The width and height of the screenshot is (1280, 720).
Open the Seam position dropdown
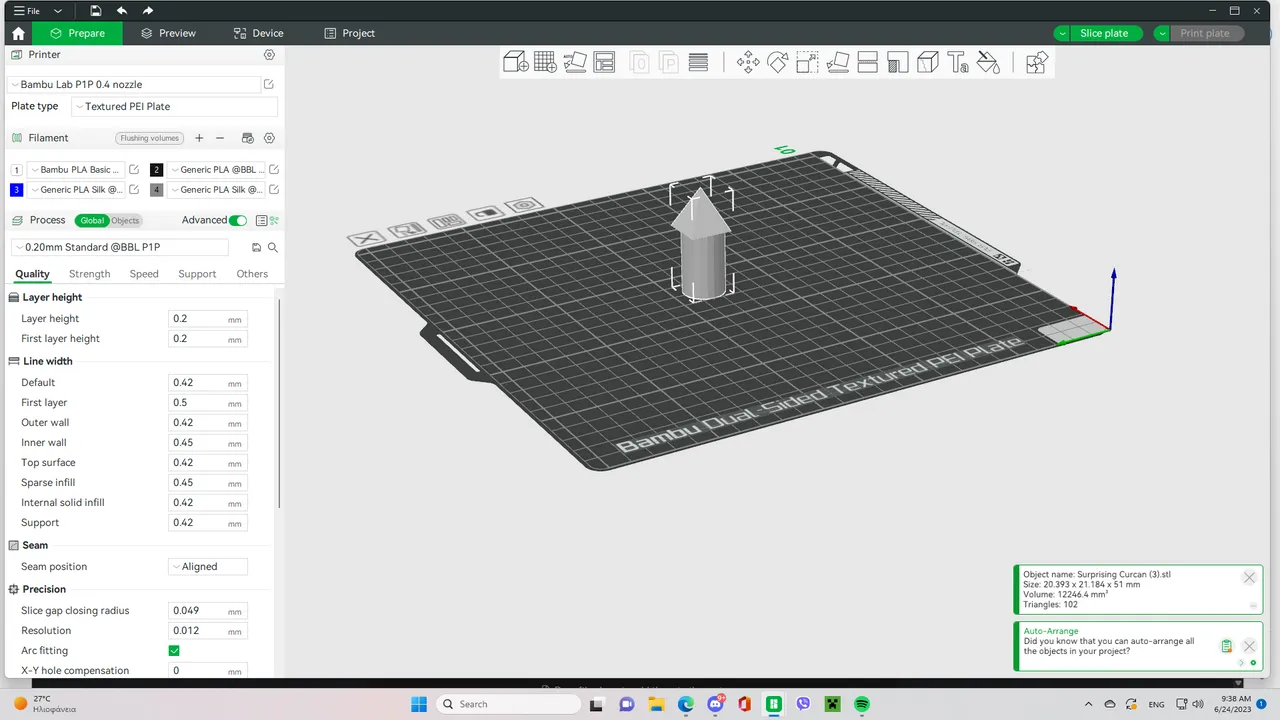(x=208, y=567)
